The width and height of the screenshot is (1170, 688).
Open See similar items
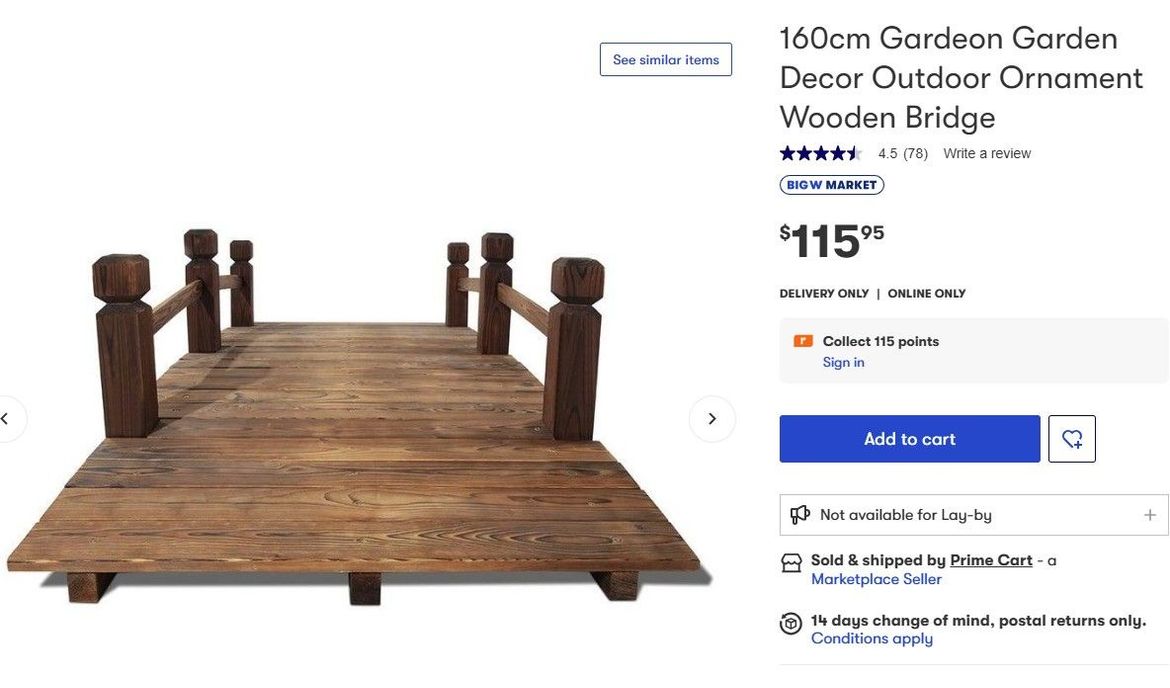666,60
